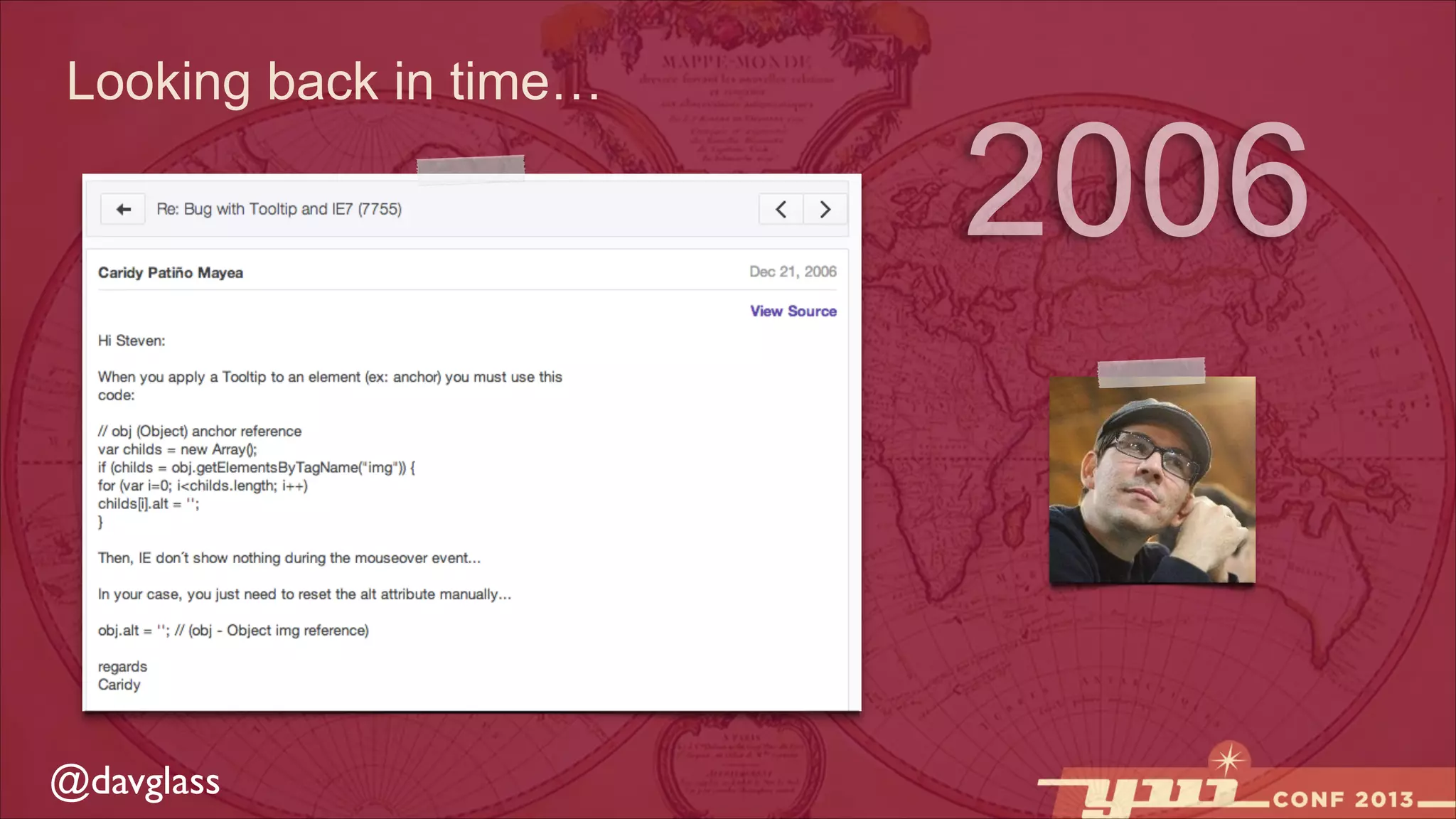
Task: Click the Dec 21, 2006 date
Action: (792, 272)
